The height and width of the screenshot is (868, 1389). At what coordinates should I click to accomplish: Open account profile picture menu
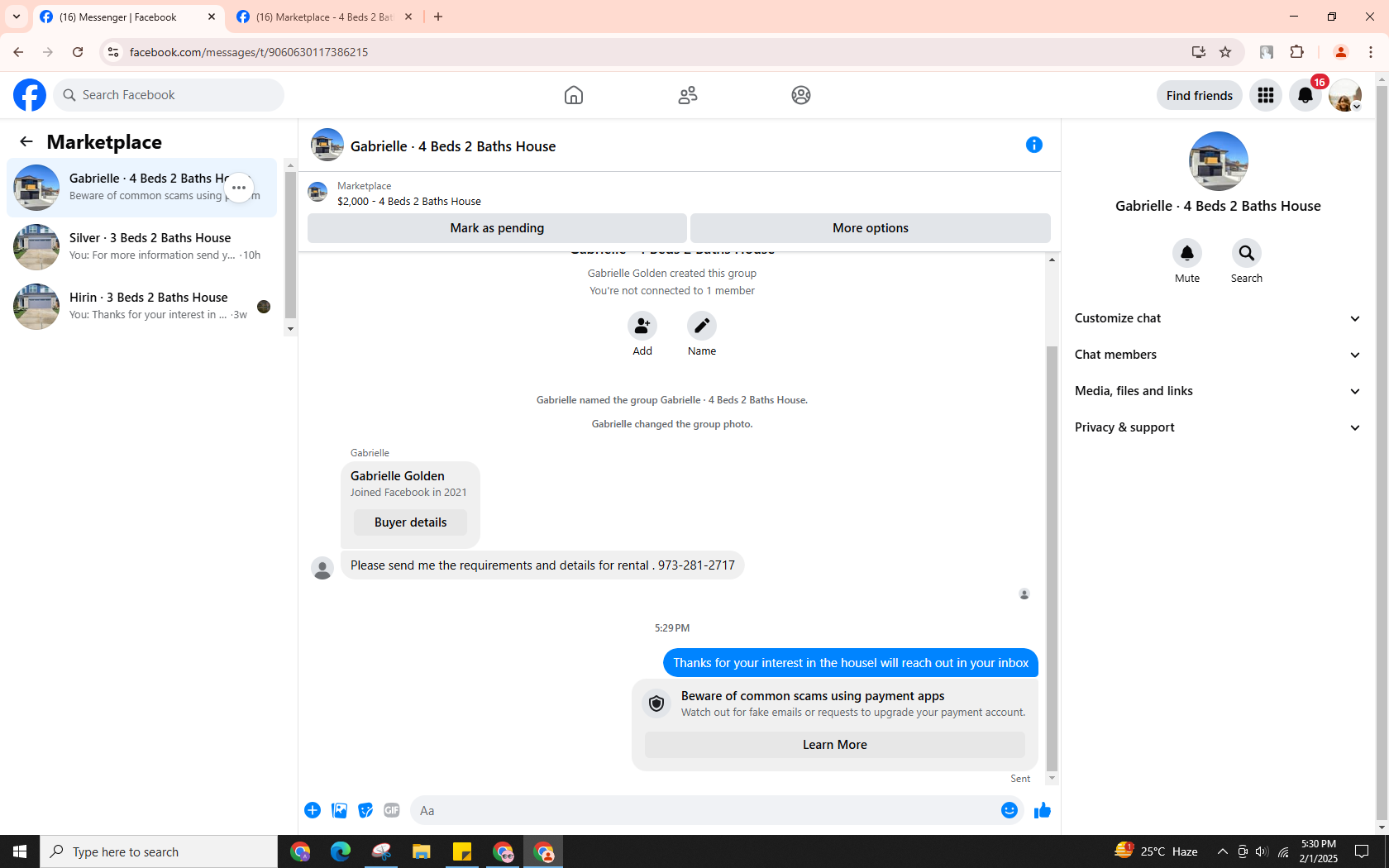coord(1345,95)
